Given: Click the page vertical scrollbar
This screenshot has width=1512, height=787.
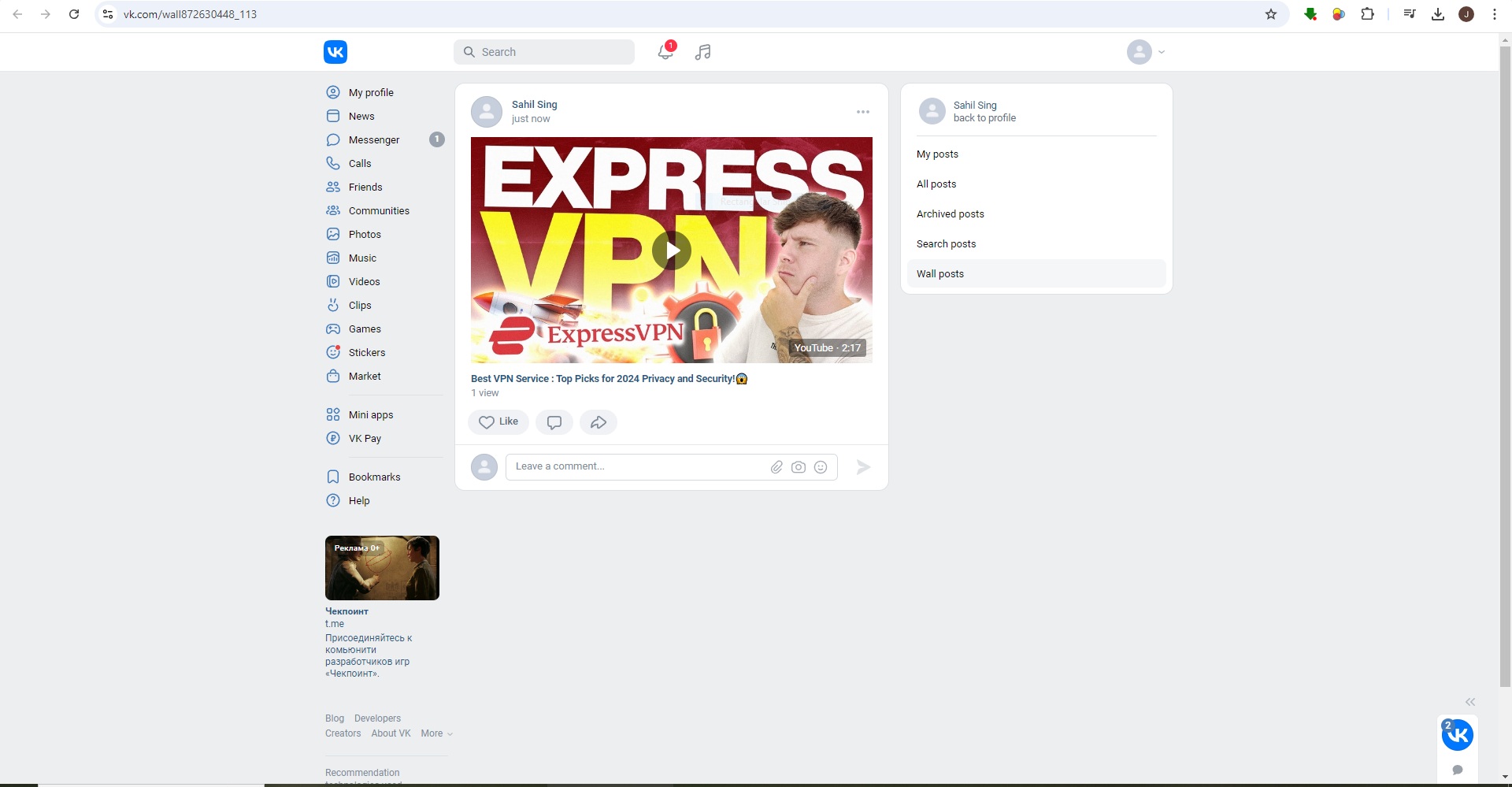Looking at the screenshot, I should pyautogui.click(x=1505, y=366).
